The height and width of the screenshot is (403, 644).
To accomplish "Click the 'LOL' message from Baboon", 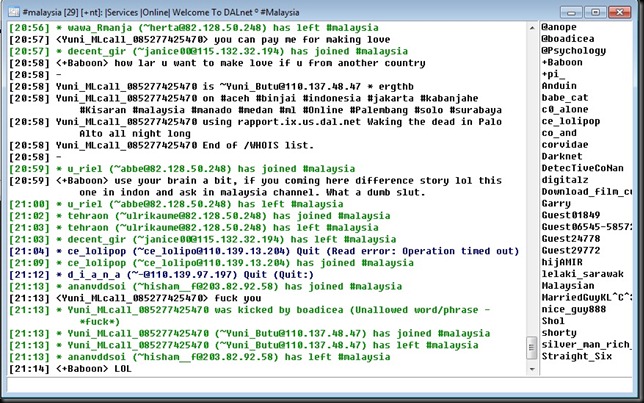I will [x=70, y=369].
